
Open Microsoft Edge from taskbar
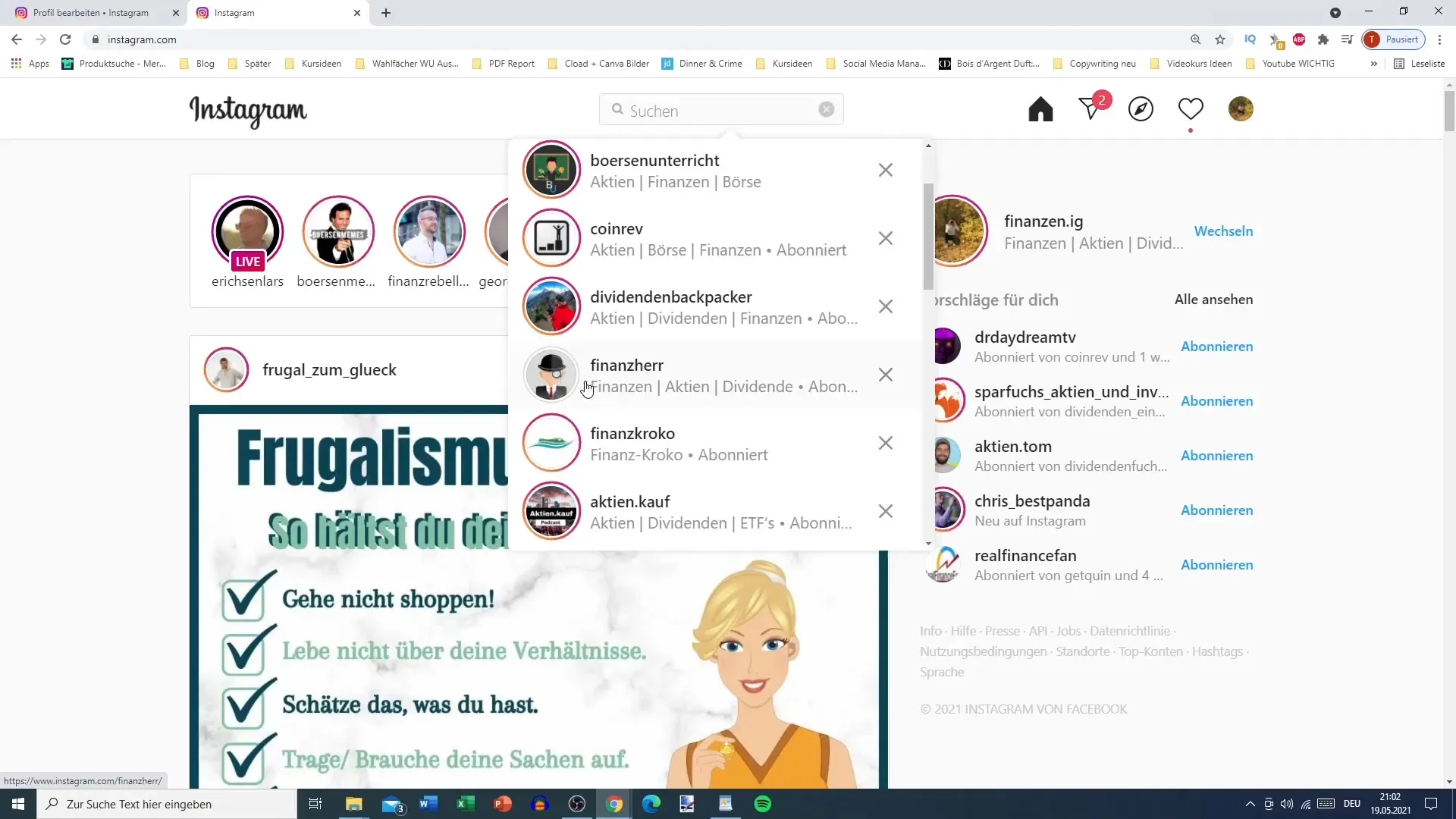coord(651,804)
